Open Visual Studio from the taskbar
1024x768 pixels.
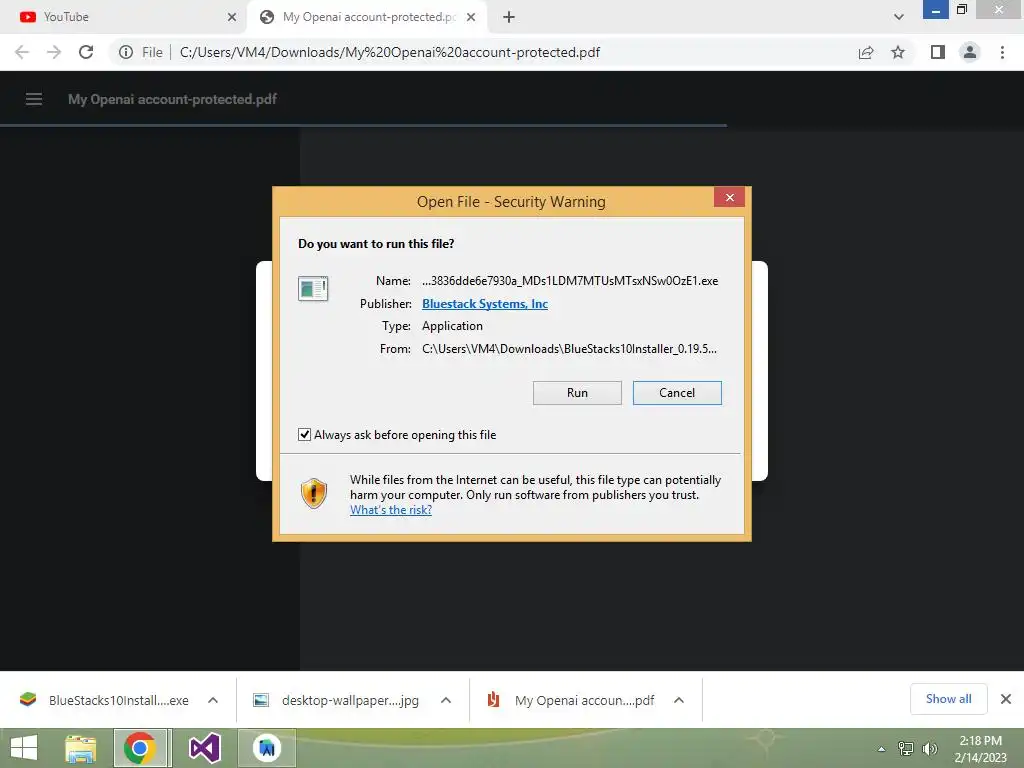pos(204,748)
